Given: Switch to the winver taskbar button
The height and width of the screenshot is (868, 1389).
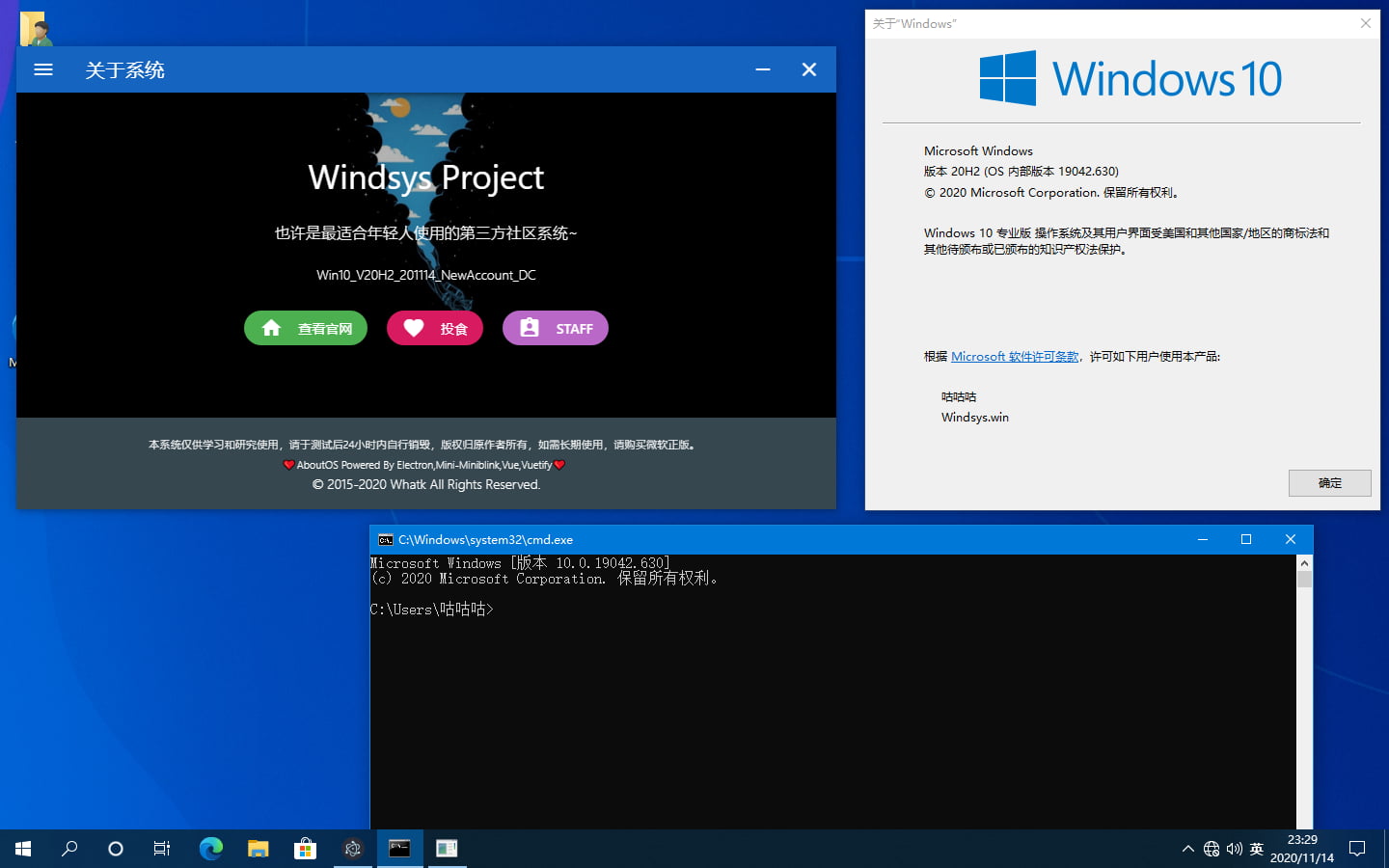Looking at the screenshot, I should point(447,849).
